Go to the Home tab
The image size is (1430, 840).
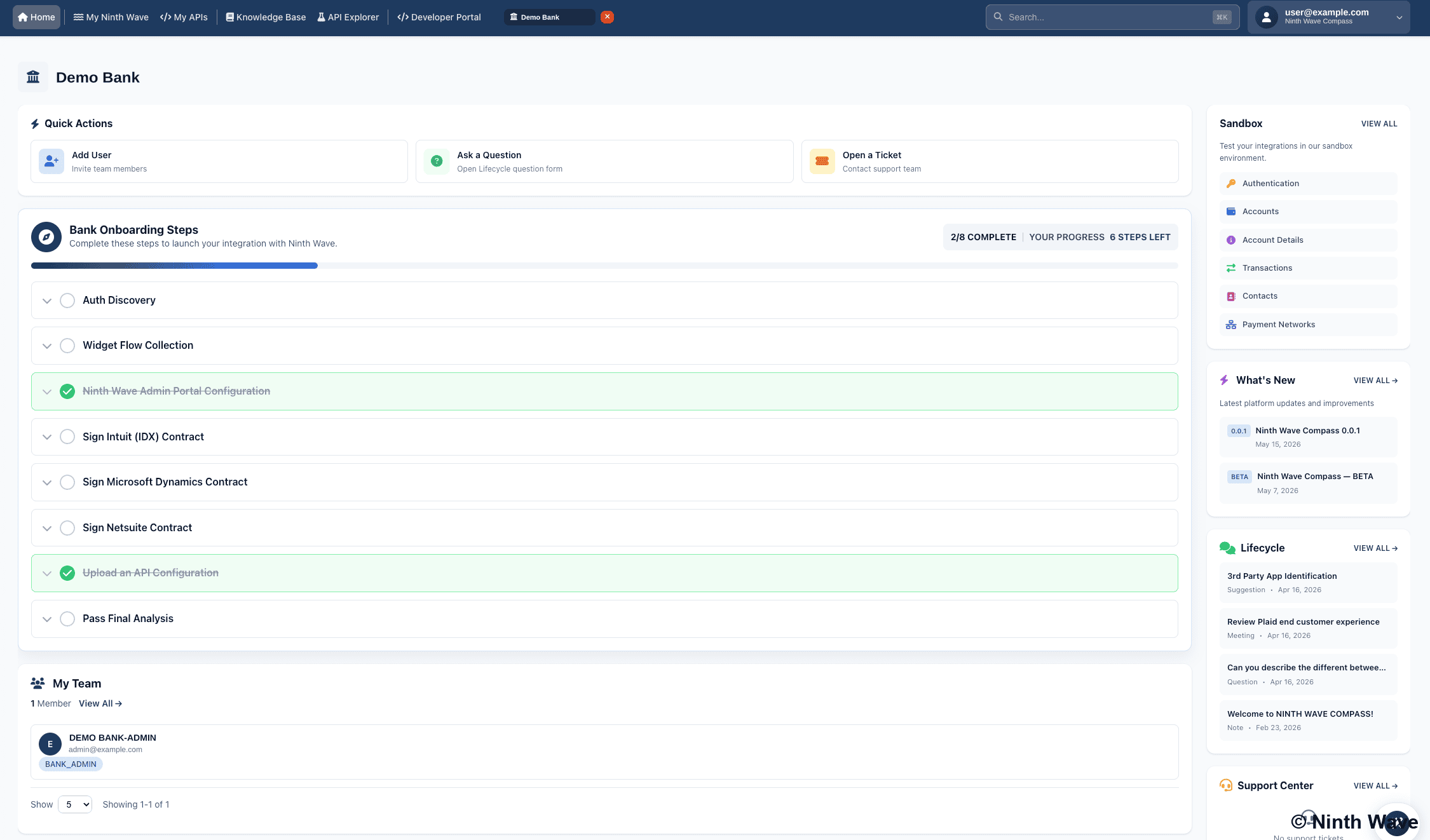tap(36, 17)
